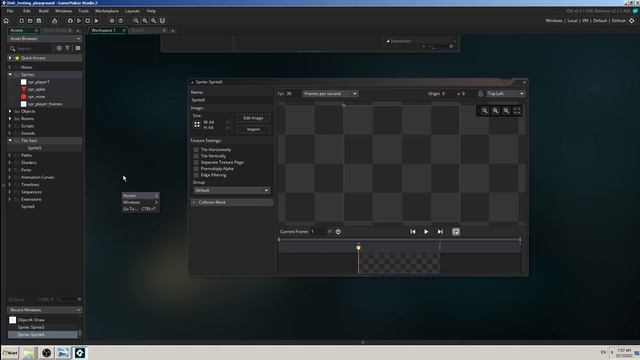Toggle the loop playback button in the Sprite Editor
Image resolution: width=640 pixels, height=360 pixels.
pos(456,232)
